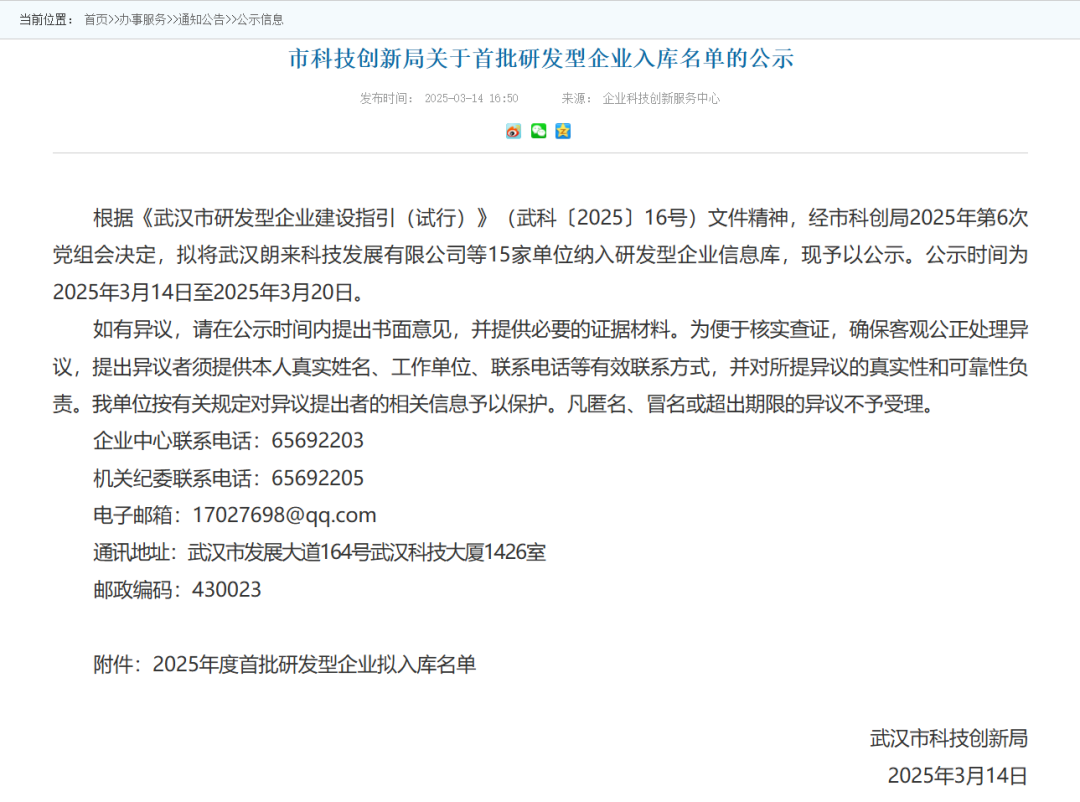Click the title 市科技创新局关于首批研发型企业入库名单的公示
The width and height of the screenshot is (1080, 802).
click(x=541, y=59)
